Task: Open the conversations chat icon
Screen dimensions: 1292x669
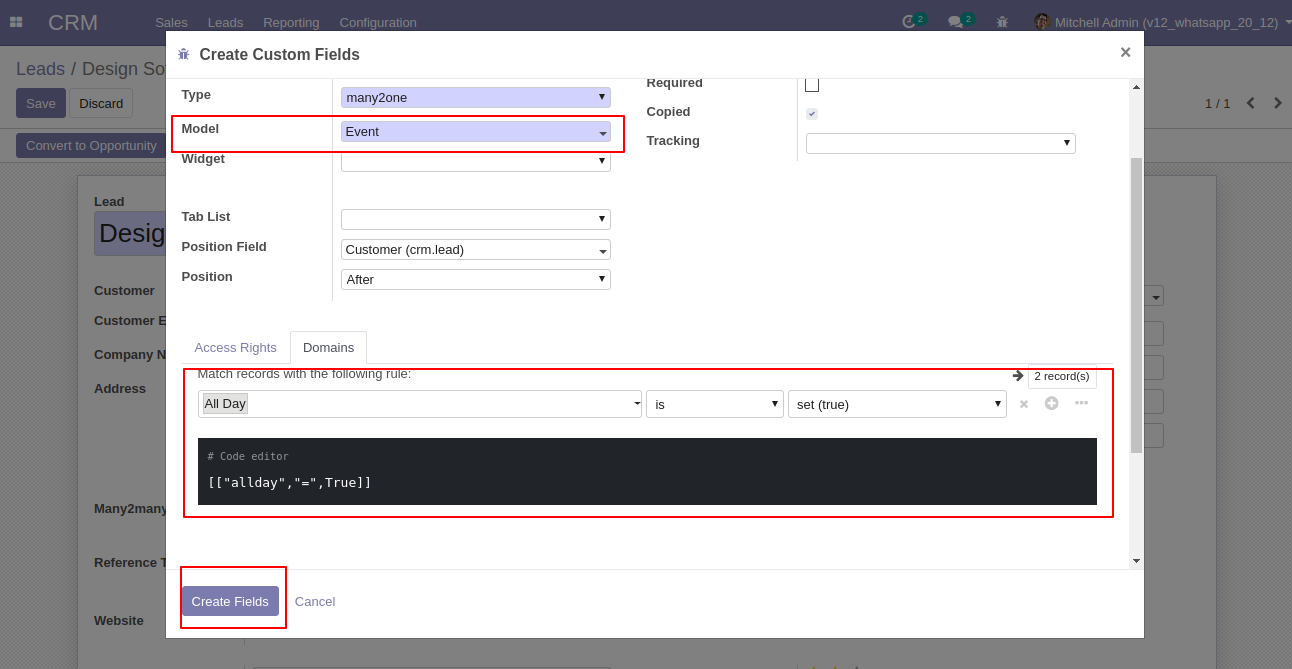Action: pos(955,22)
